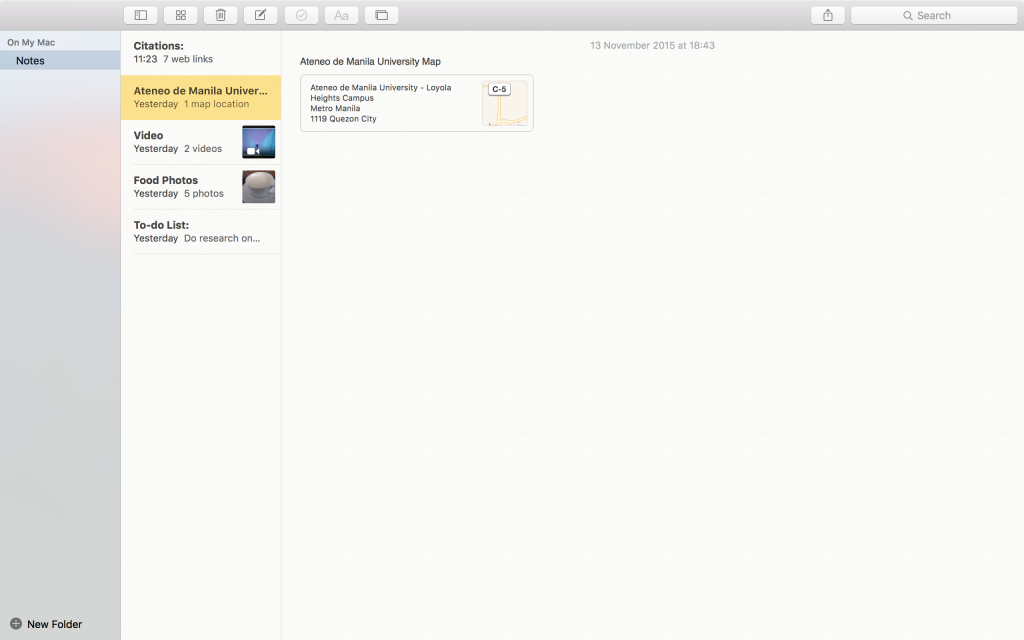Open the To-do List note
The width and height of the screenshot is (1024, 640).
[200, 231]
